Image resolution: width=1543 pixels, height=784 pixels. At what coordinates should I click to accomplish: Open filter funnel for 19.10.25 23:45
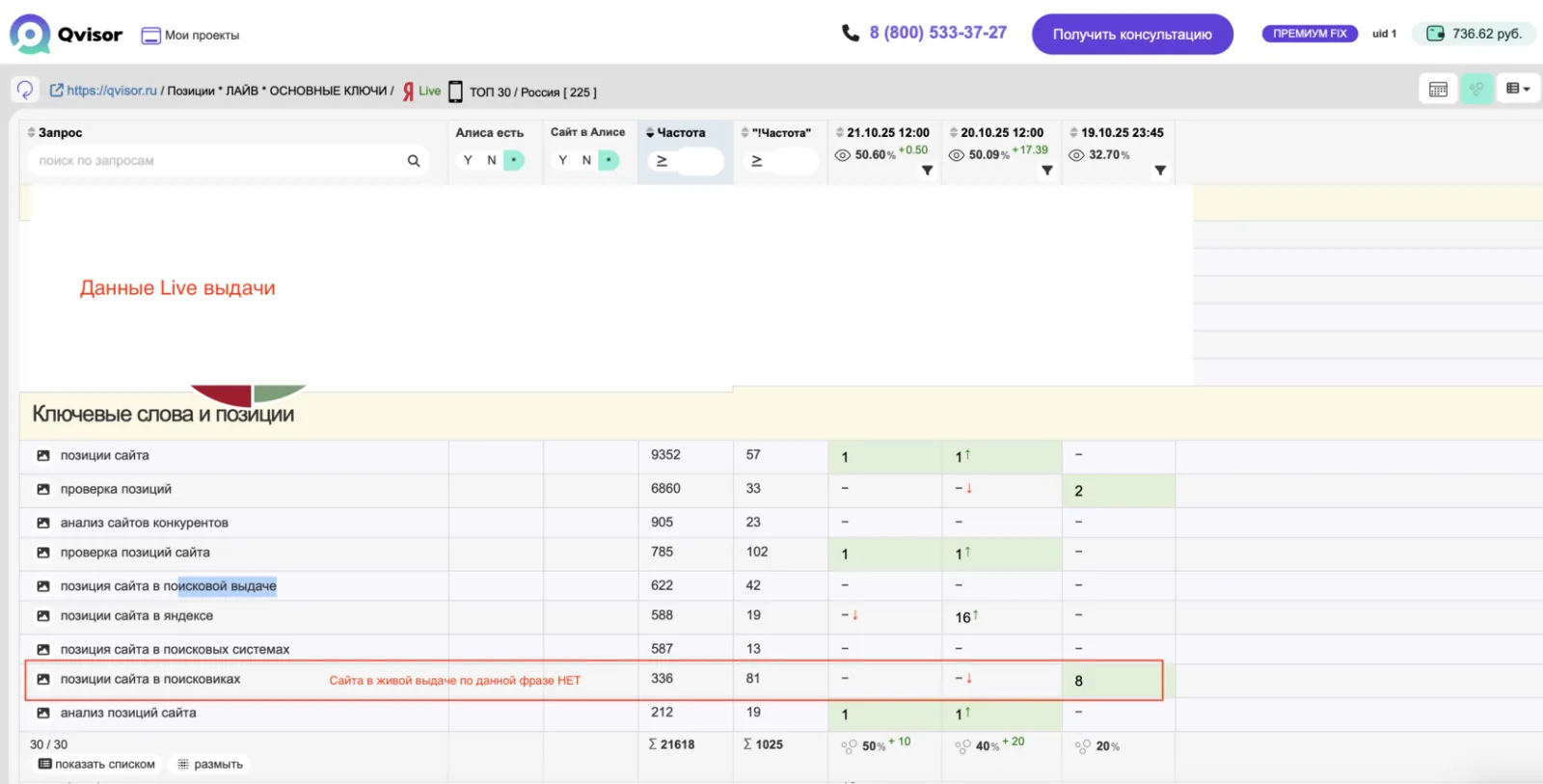[1160, 171]
